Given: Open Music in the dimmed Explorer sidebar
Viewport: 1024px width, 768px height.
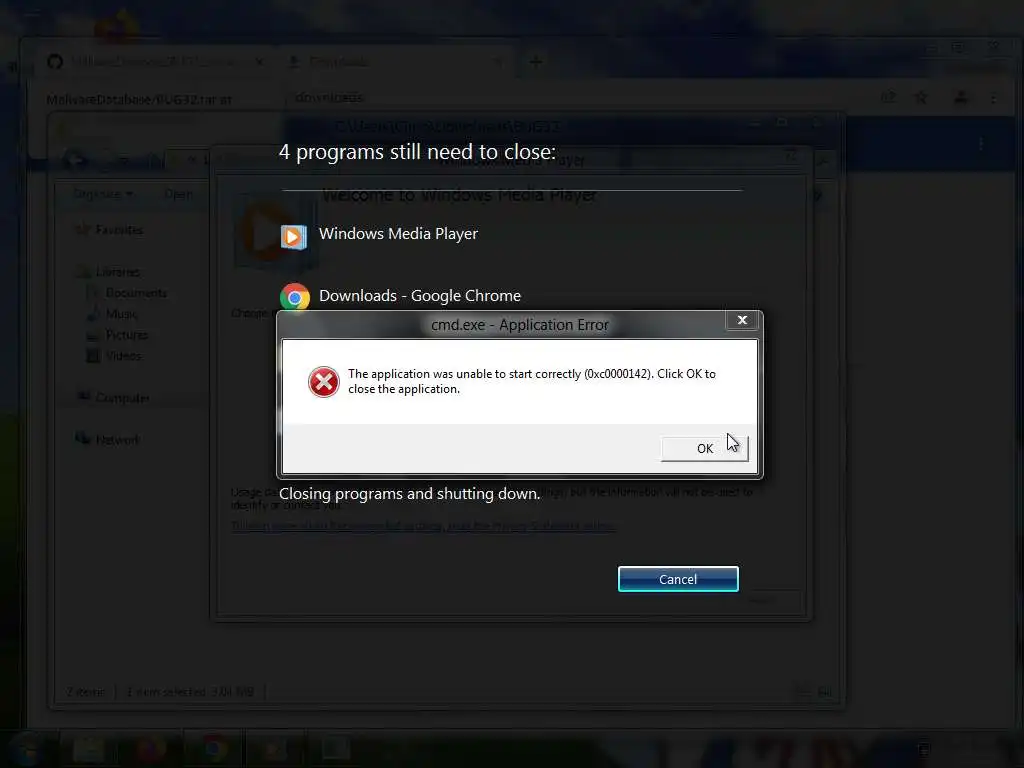Looking at the screenshot, I should [121, 314].
